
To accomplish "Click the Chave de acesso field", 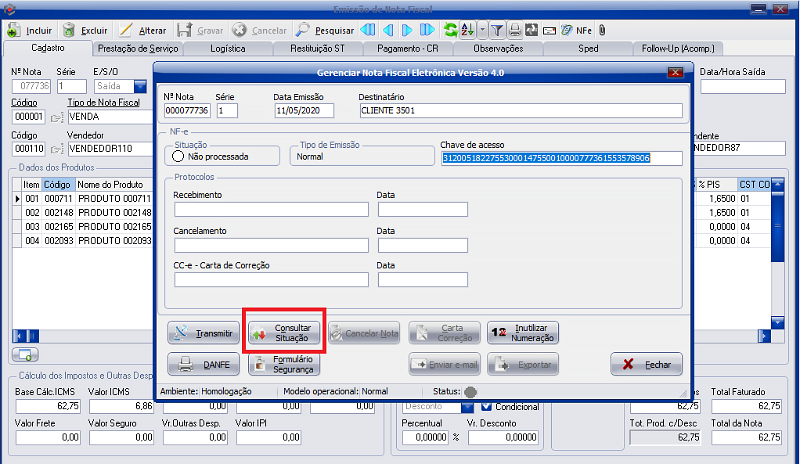I will [560, 157].
